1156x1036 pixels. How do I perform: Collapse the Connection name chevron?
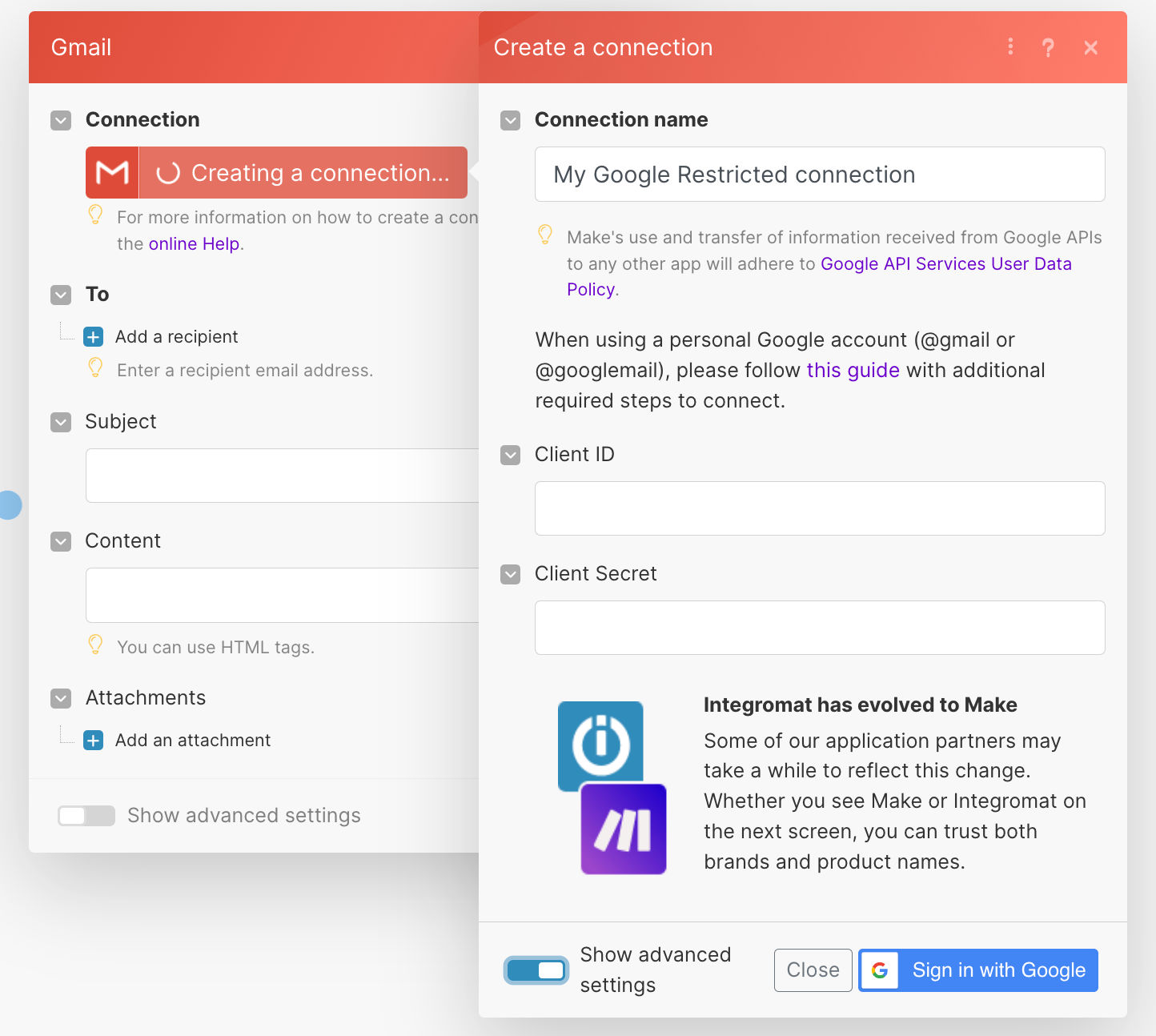tap(510, 121)
